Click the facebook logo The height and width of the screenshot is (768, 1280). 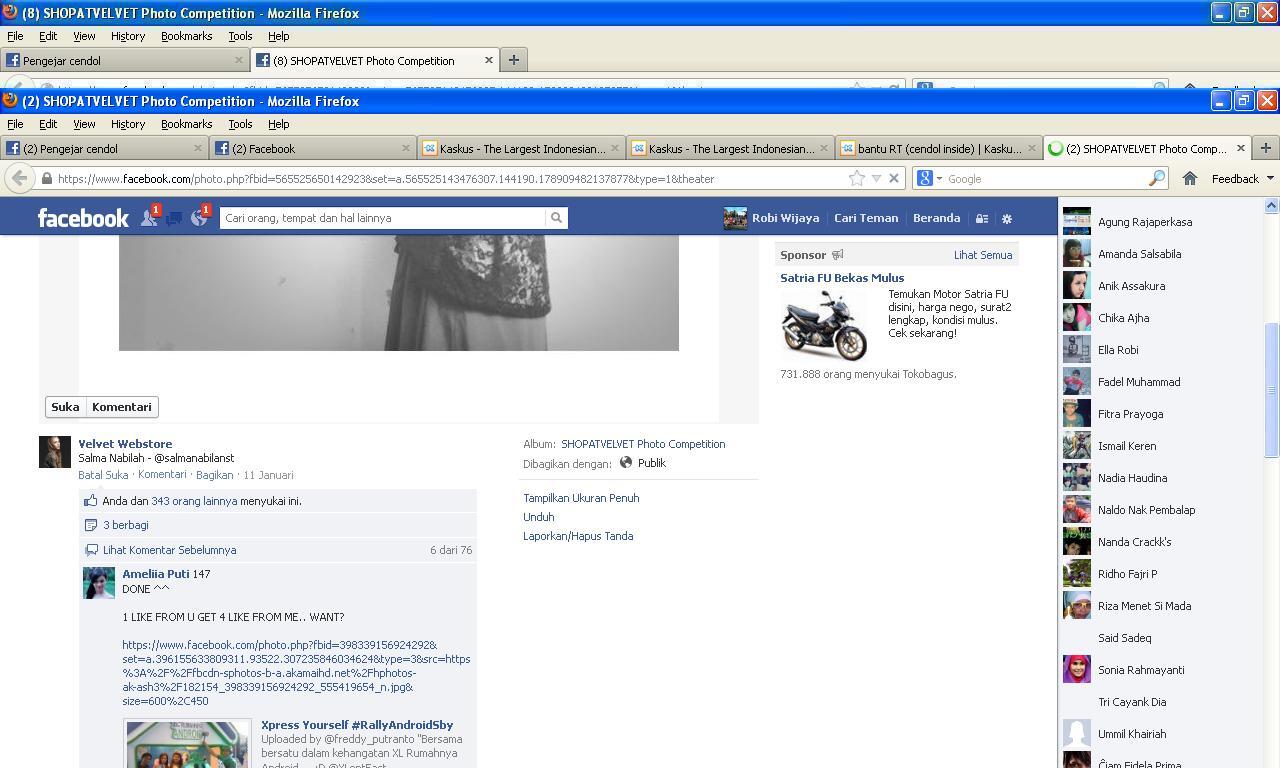point(83,217)
